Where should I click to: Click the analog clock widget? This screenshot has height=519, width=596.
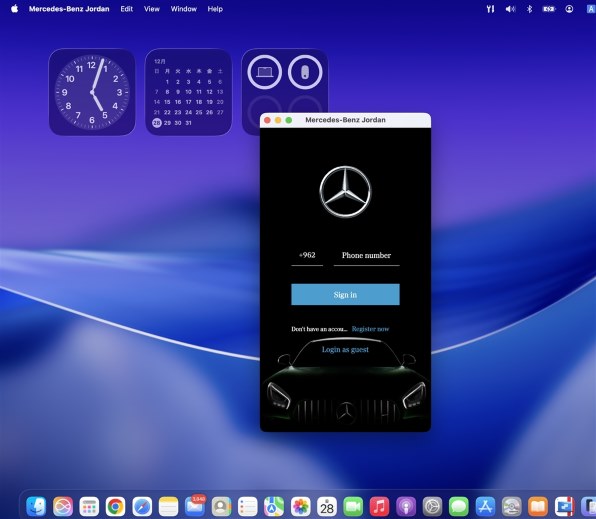pyautogui.click(x=92, y=92)
